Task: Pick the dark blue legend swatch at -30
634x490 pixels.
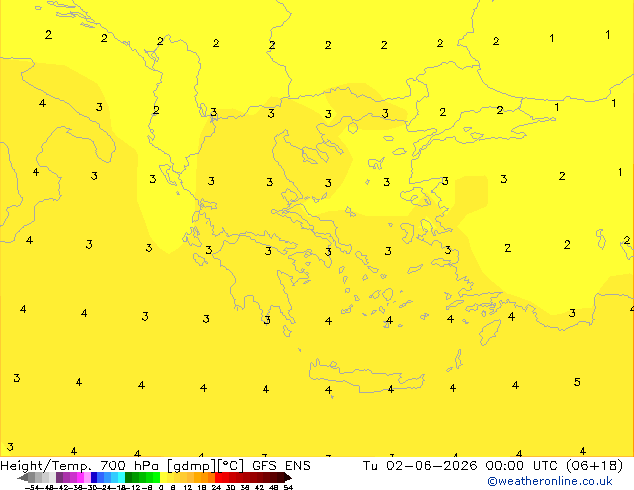Action: [94, 477]
